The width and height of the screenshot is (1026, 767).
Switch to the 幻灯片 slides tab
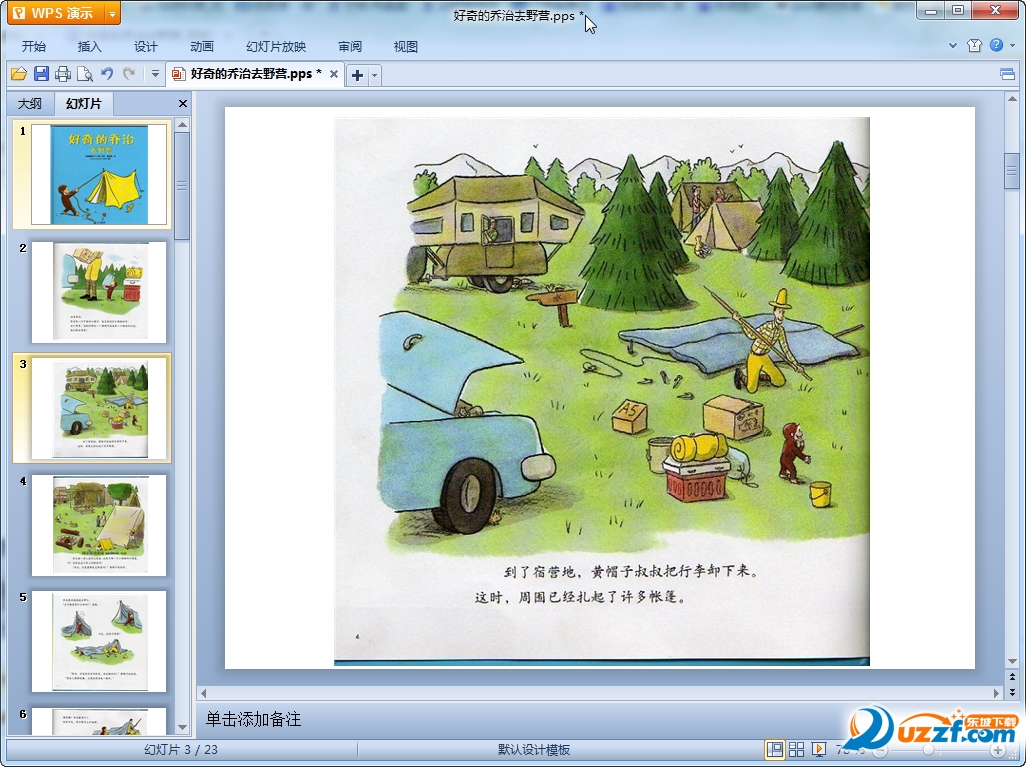[84, 103]
